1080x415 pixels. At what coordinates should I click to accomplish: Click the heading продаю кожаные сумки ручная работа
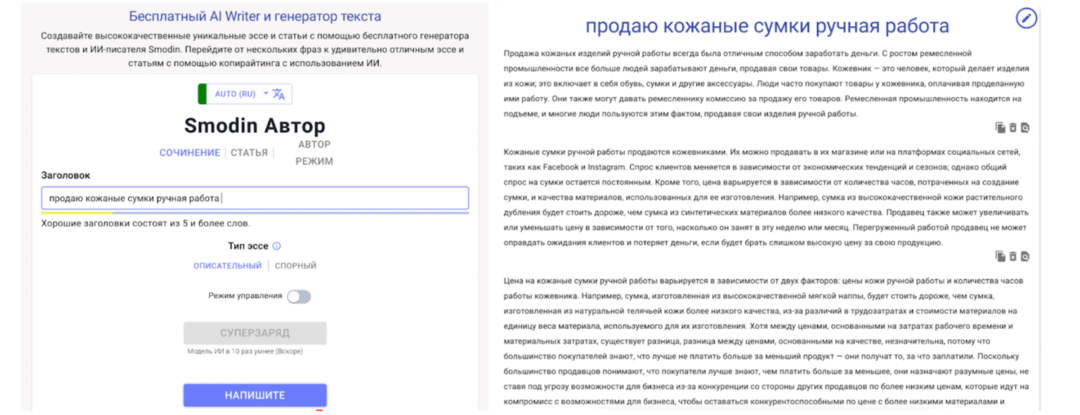767,26
